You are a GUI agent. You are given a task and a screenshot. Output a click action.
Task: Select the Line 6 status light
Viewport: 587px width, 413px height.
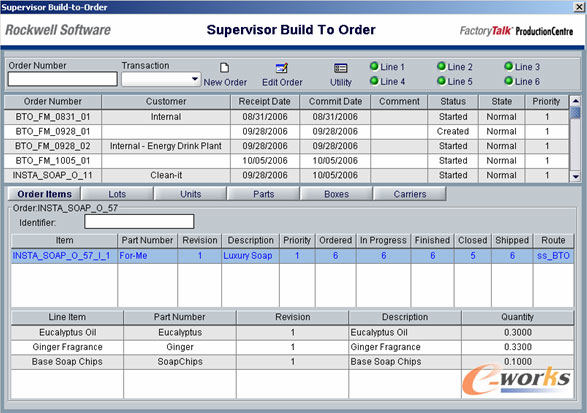508,81
